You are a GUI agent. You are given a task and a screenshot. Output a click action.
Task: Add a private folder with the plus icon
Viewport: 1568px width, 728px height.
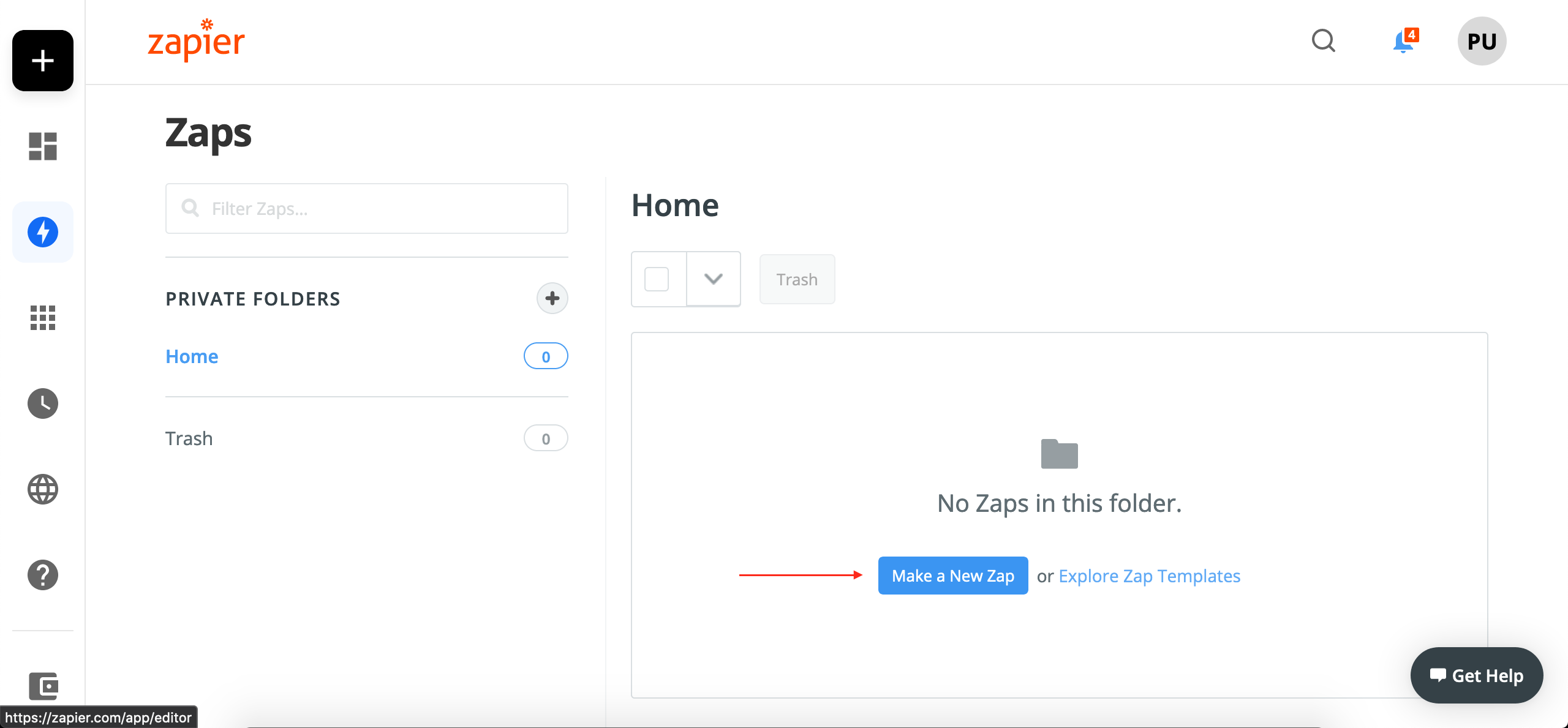click(552, 298)
